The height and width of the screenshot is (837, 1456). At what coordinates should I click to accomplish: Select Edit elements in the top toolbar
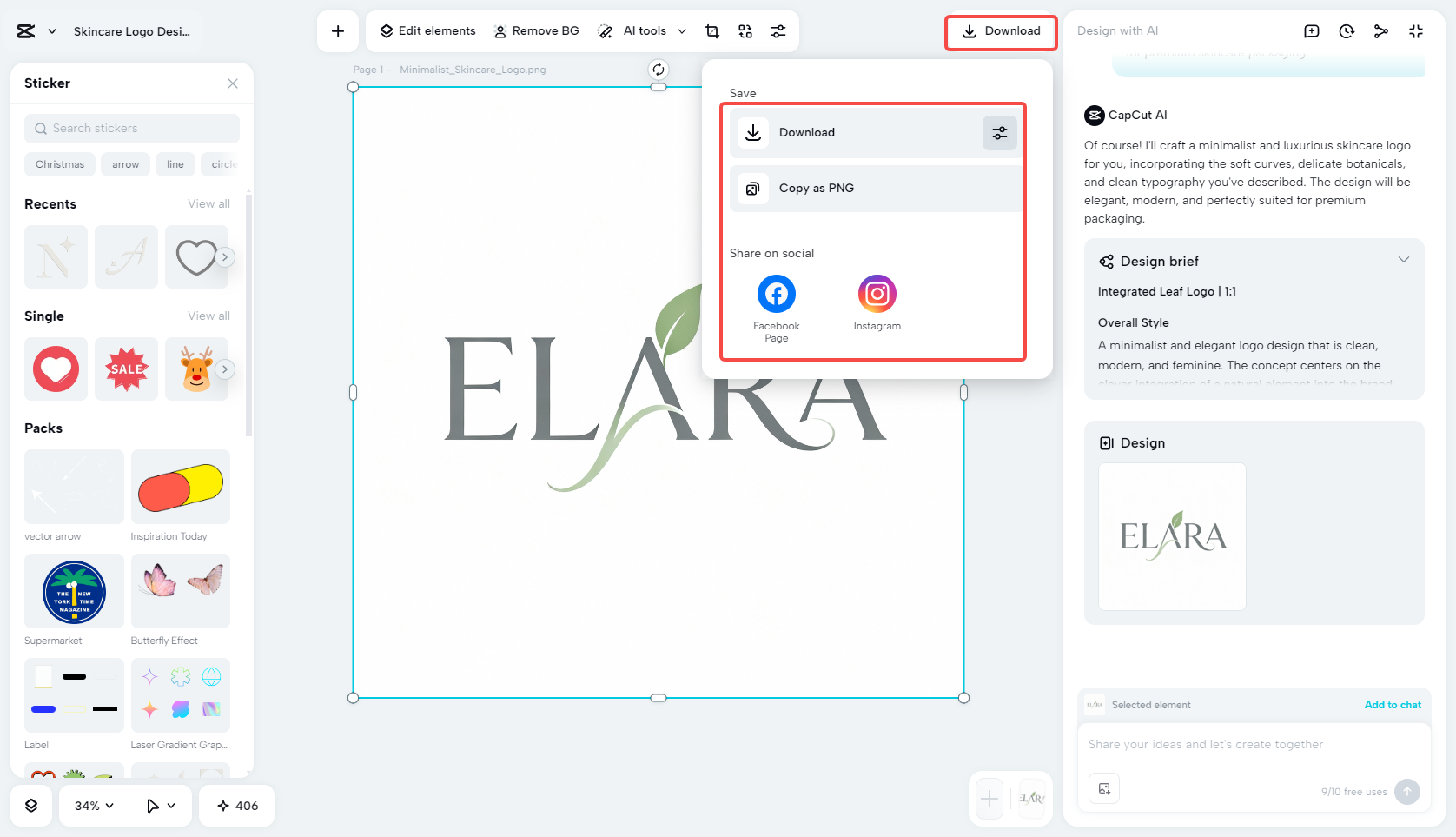tap(426, 30)
